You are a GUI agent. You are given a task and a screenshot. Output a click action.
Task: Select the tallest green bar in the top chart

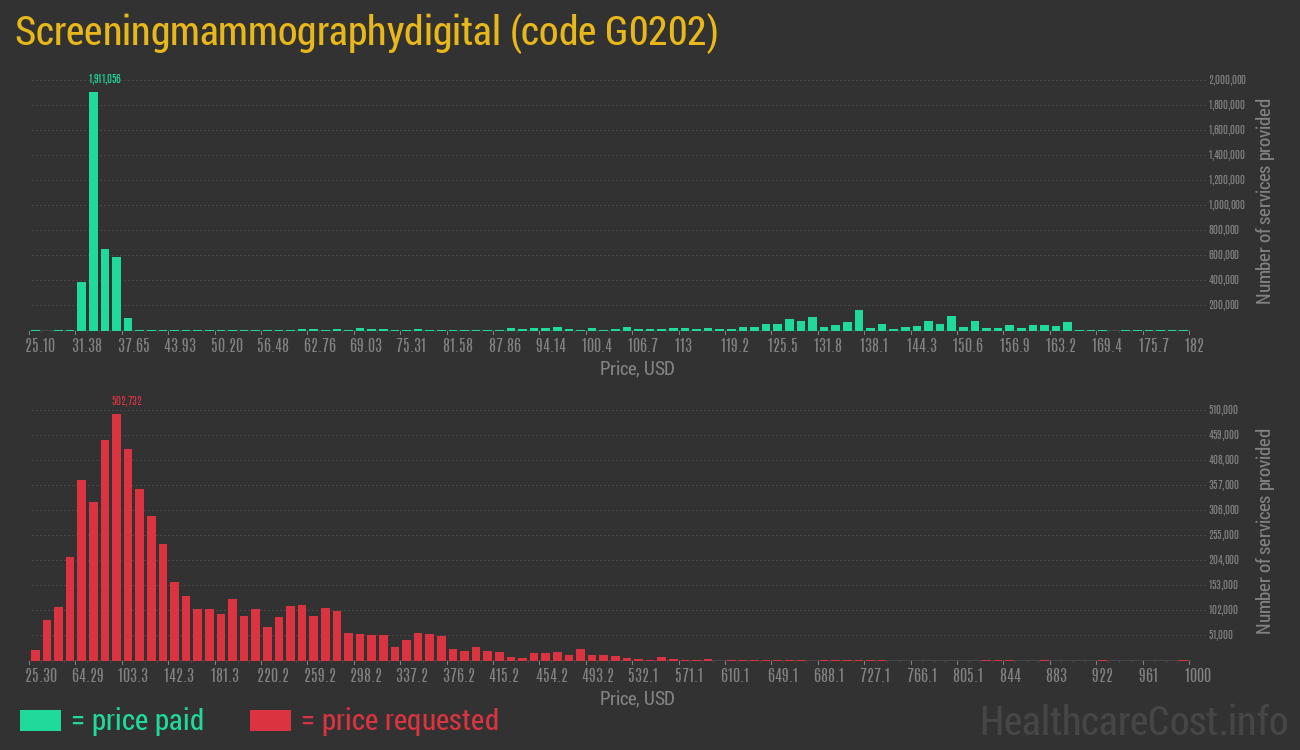coord(93,210)
